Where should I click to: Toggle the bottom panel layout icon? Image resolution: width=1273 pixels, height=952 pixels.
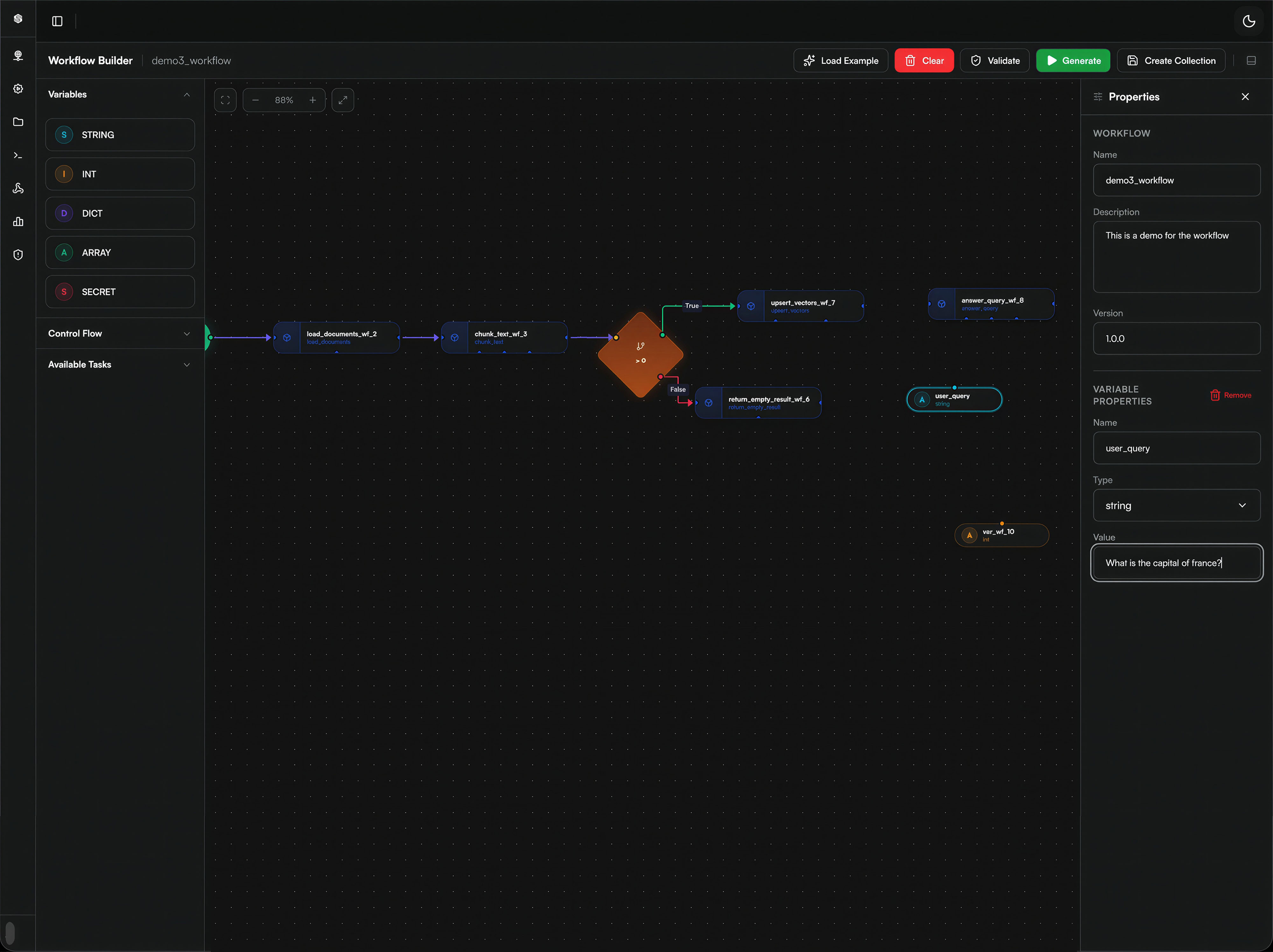(x=1250, y=60)
